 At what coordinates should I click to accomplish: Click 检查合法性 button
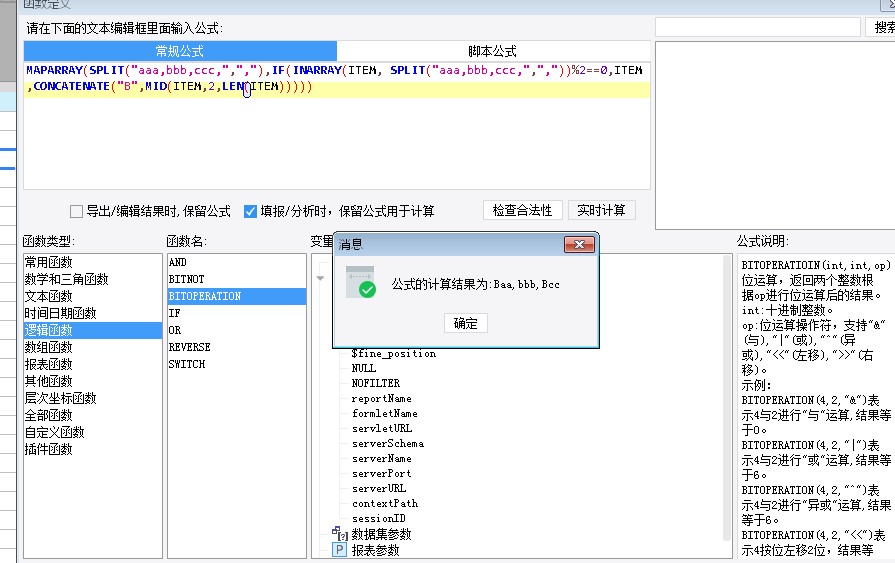click(522, 210)
